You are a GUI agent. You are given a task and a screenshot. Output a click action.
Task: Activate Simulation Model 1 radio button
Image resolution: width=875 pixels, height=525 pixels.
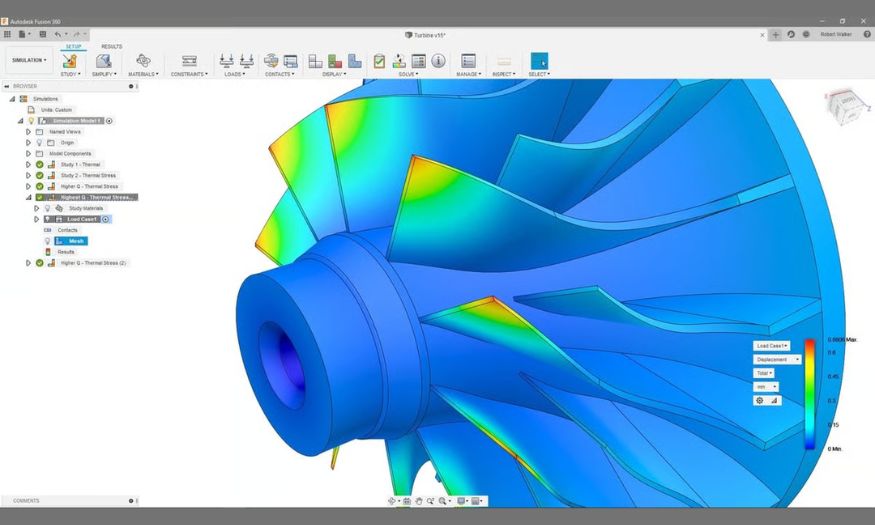click(109, 121)
